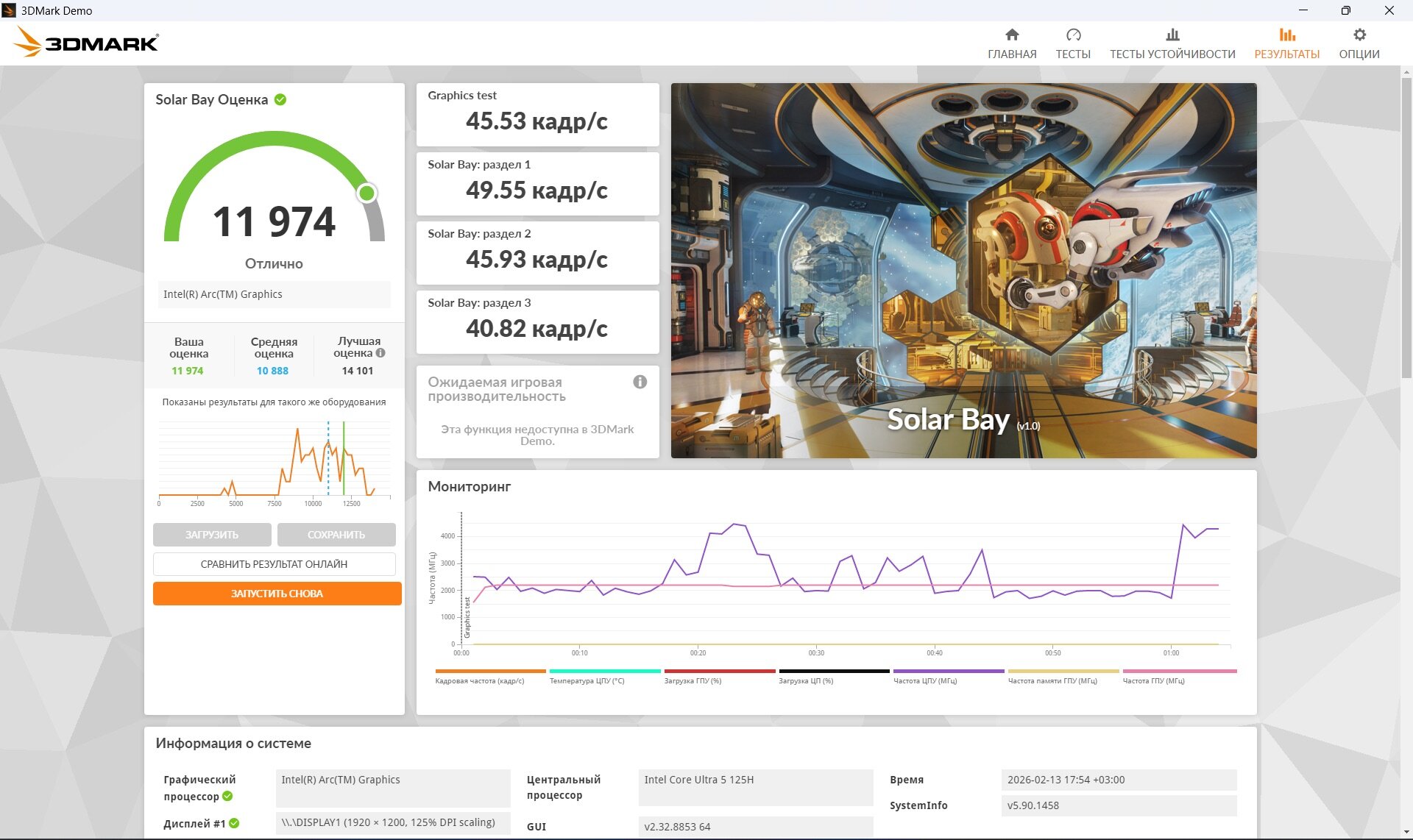Click СРАВНИТЬ РЕЗУЛЬТАТ ОНЛАЙН button
The width and height of the screenshot is (1413, 840).
pos(274,564)
